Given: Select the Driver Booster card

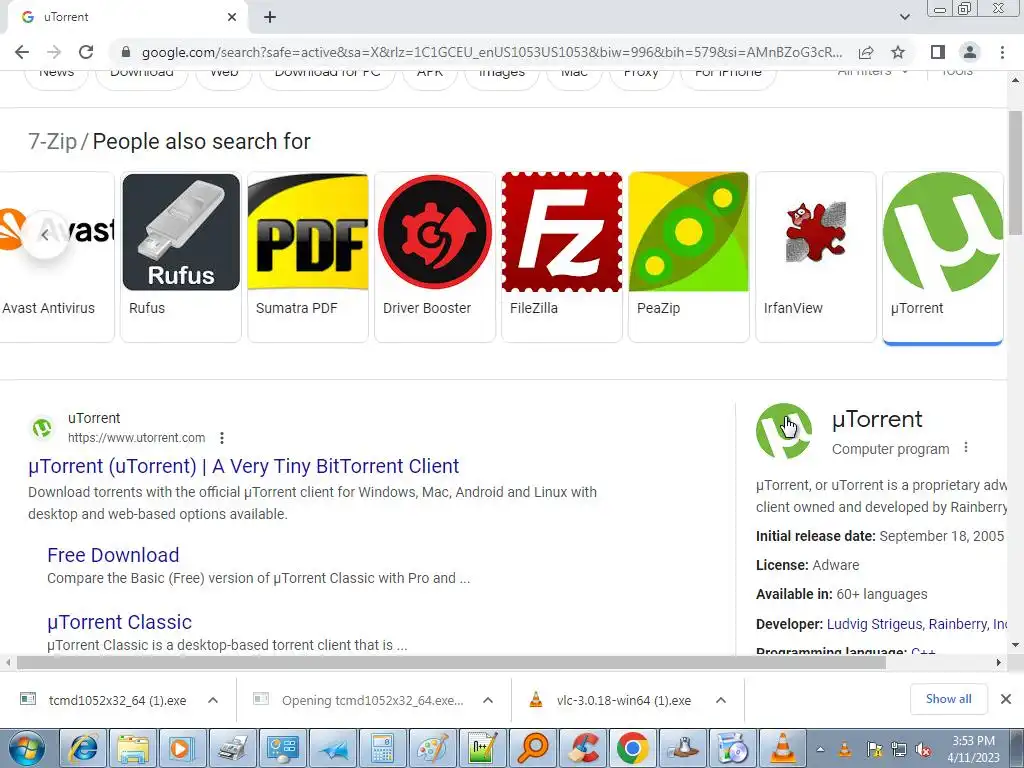Looking at the screenshot, I should point(435,256).
